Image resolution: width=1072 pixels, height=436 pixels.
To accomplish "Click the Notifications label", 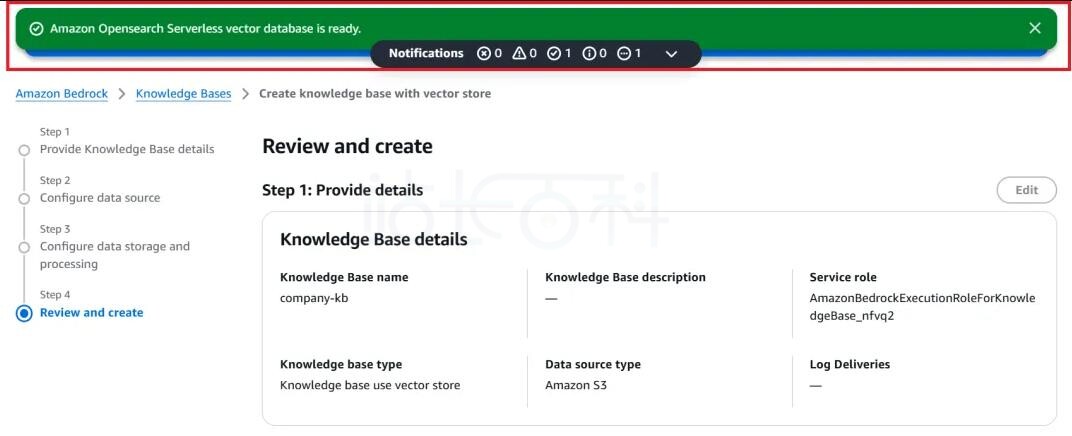I will (x=426, y=53).
